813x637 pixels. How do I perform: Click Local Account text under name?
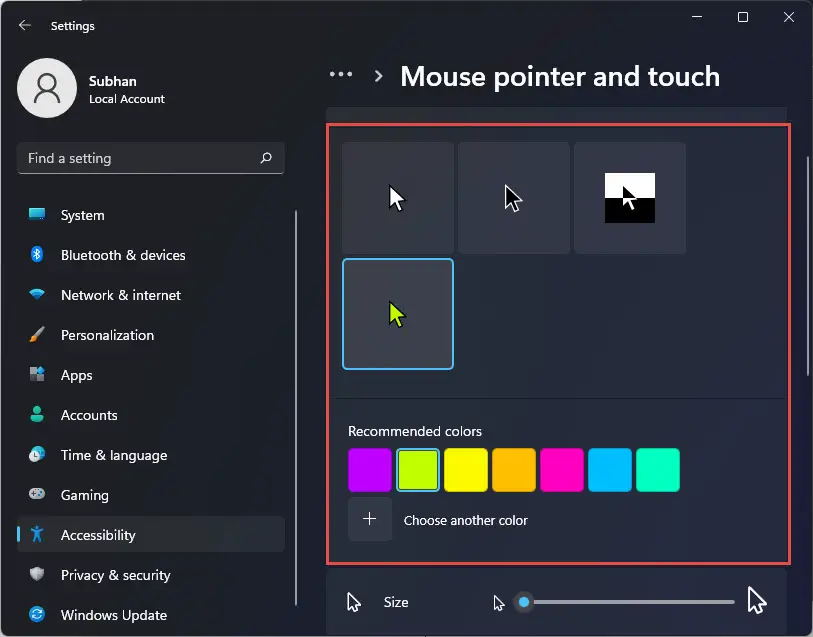[127, 98]
